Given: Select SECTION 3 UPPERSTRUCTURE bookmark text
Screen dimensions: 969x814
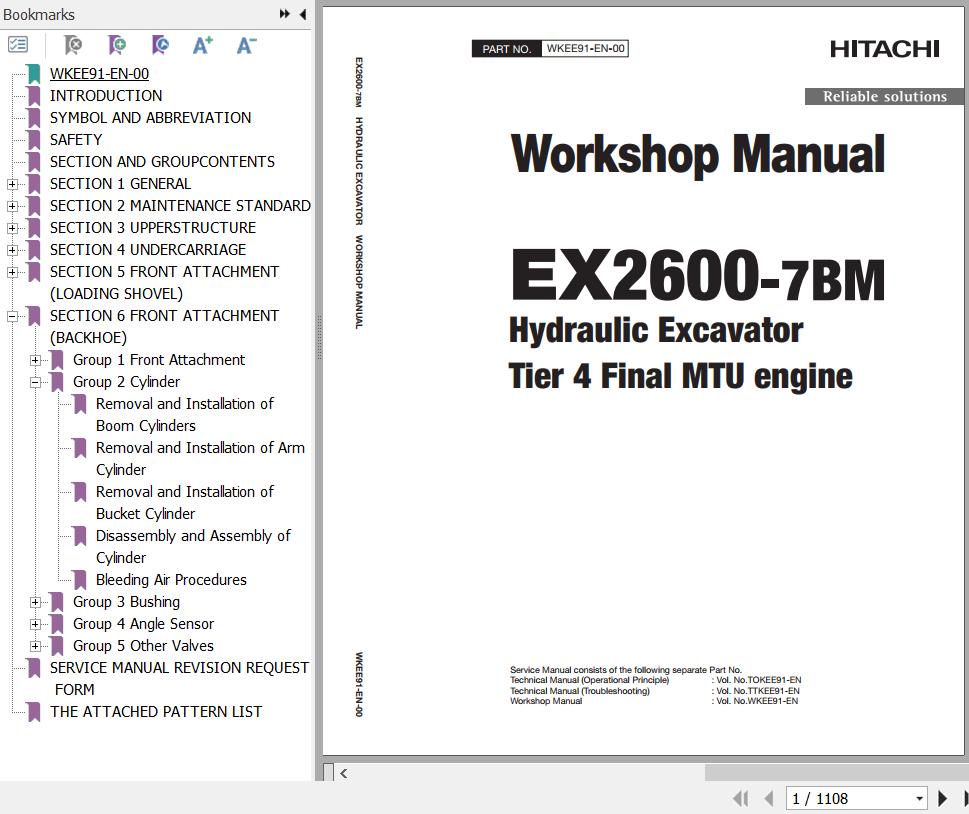Looking at the screenshot, I should click(153, 227).
